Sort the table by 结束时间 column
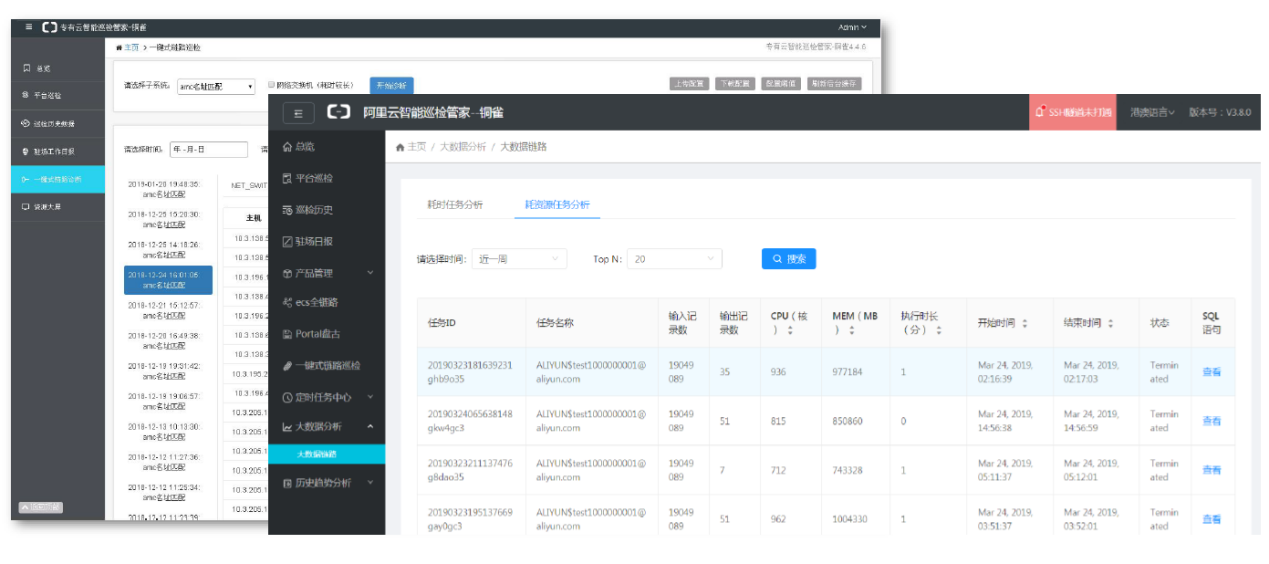 (x=1110, y=323)
